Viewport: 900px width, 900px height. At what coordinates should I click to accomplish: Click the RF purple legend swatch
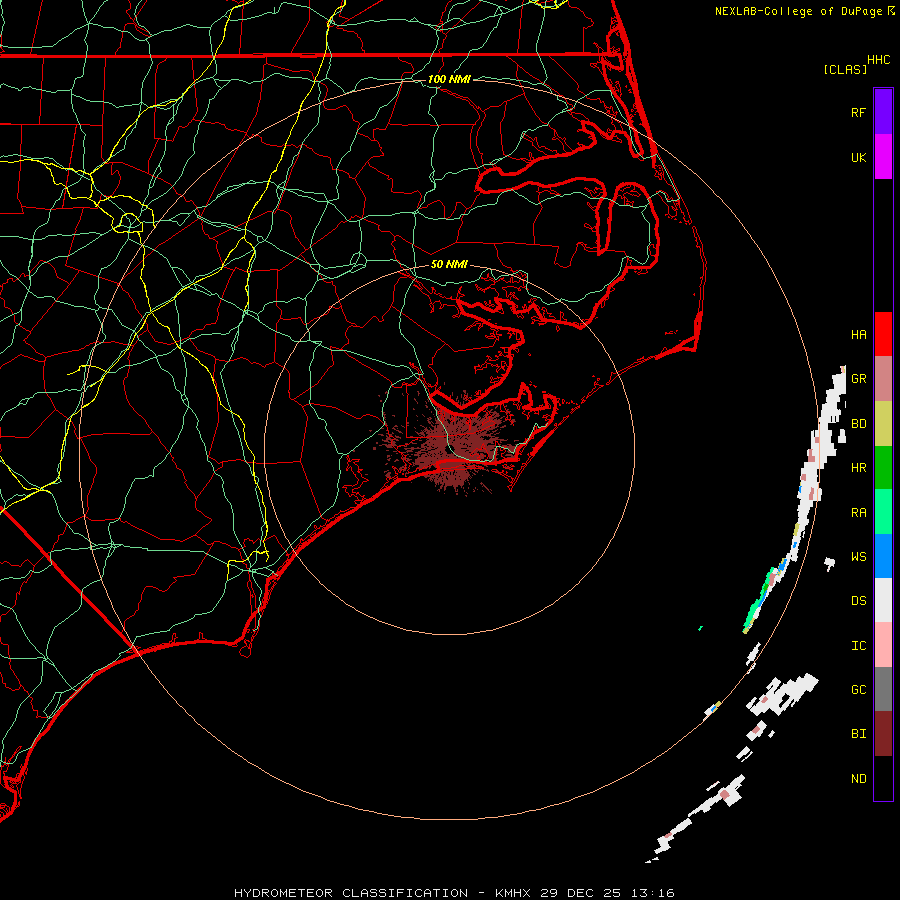pos(883,112)
